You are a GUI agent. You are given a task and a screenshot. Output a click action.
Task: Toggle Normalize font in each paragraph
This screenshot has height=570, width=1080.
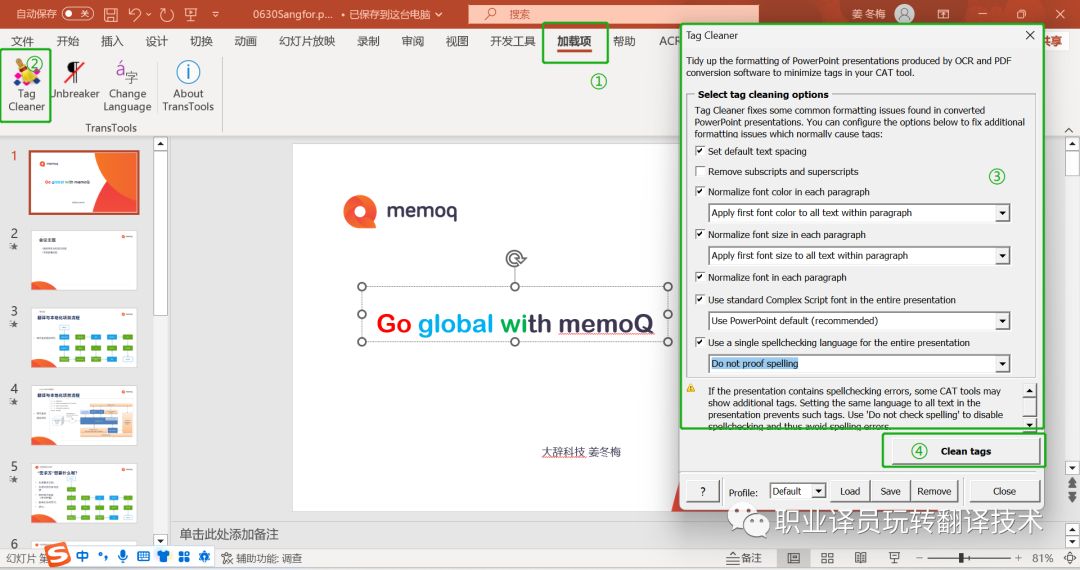[x=700, y=277]
